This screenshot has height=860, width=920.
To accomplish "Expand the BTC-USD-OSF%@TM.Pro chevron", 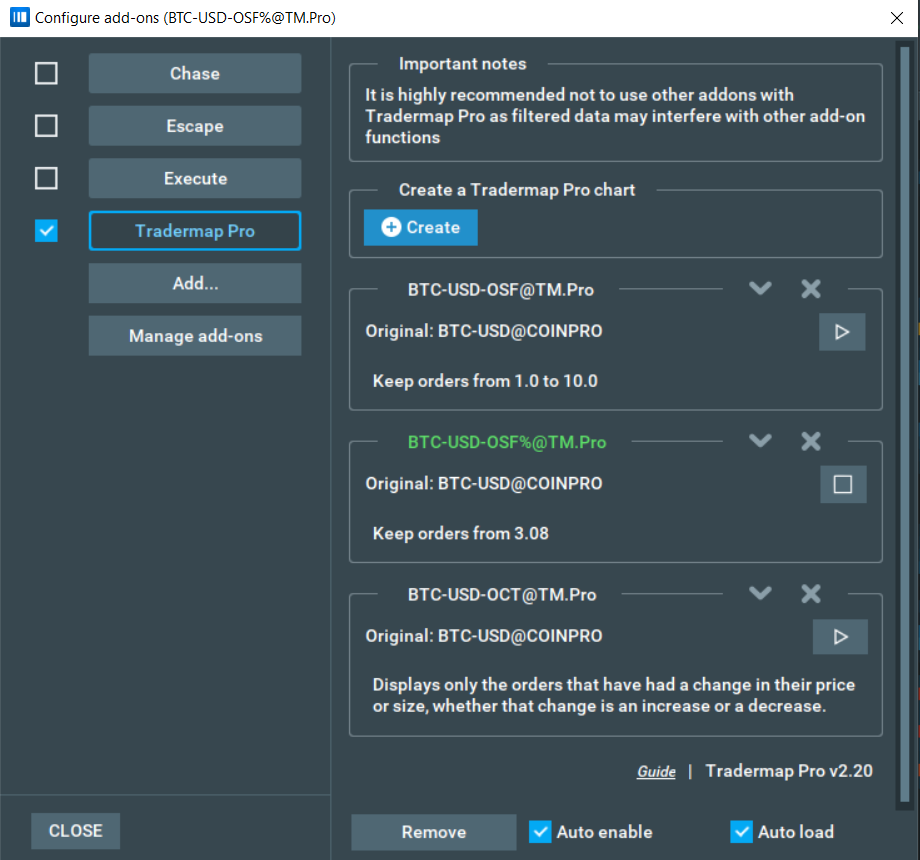I will point(760,441).
